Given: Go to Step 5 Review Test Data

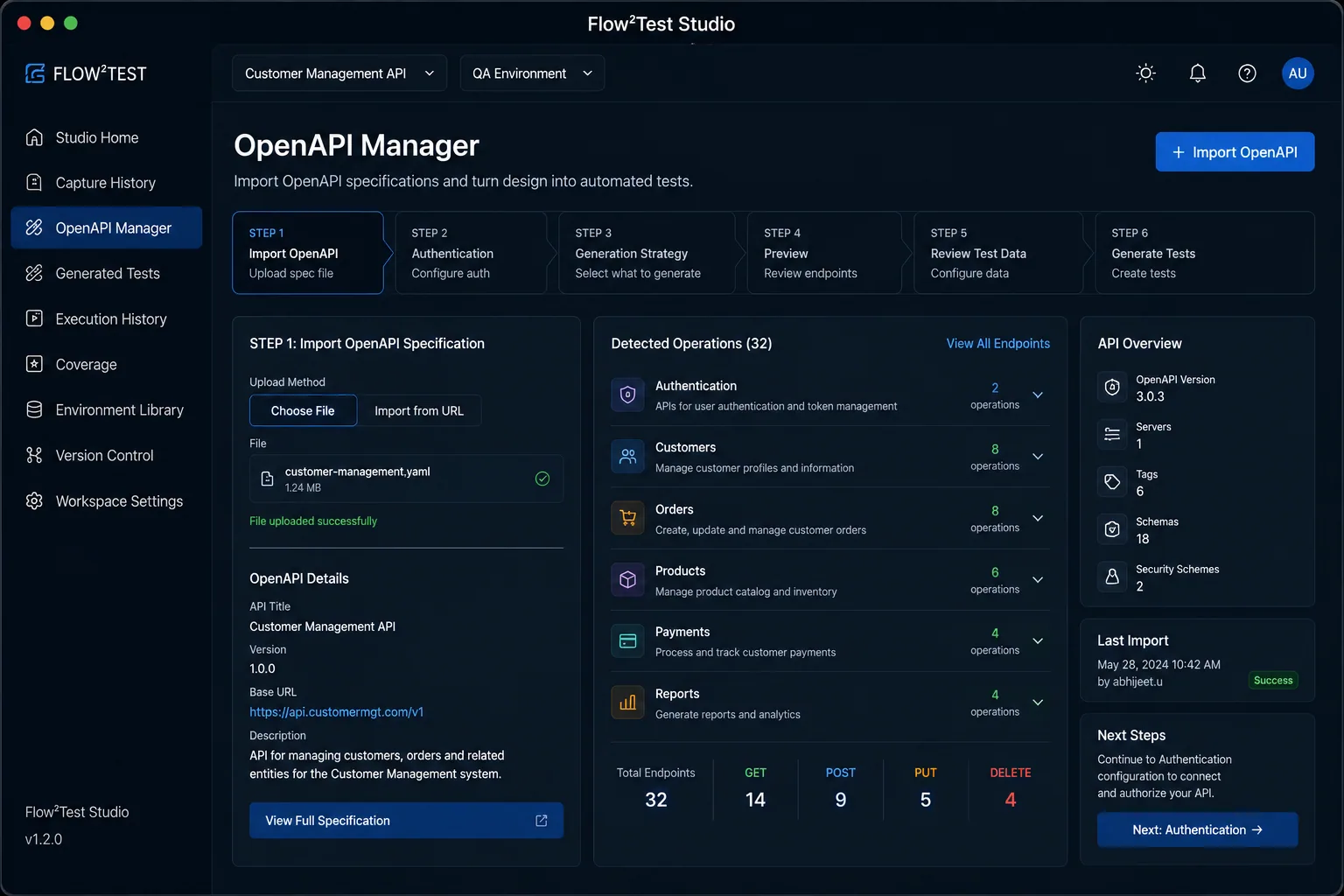Looking at the screenshot, I should click(x=998, y=253).
